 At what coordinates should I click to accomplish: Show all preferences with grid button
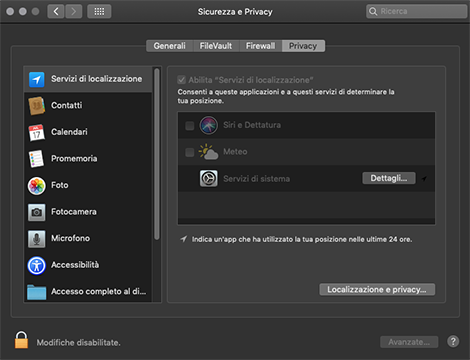[x=99, y=12]
